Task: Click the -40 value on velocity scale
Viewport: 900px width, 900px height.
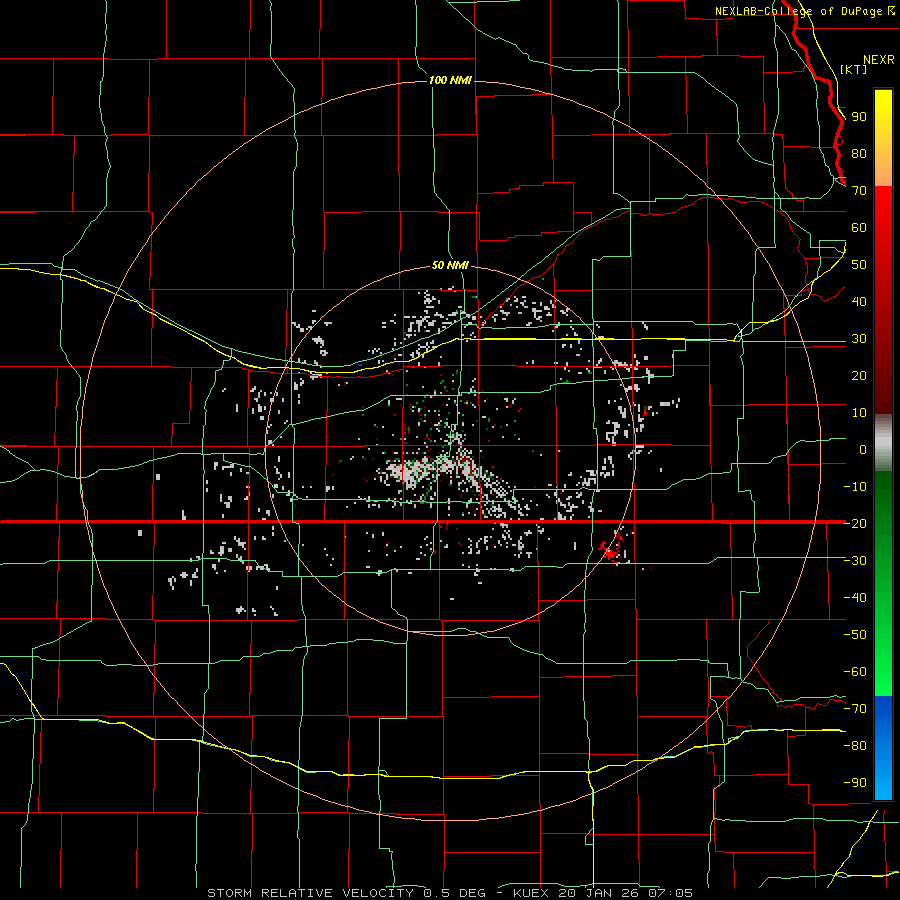Action: pos(855,598)
